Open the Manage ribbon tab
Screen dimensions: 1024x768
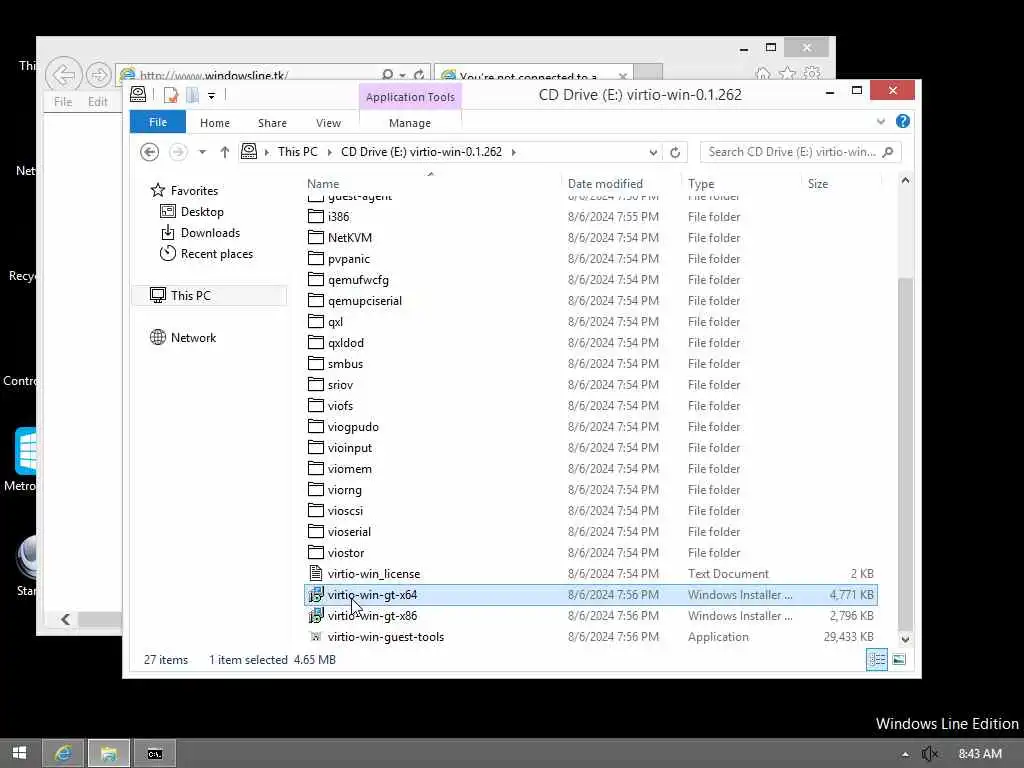[410, 123]
